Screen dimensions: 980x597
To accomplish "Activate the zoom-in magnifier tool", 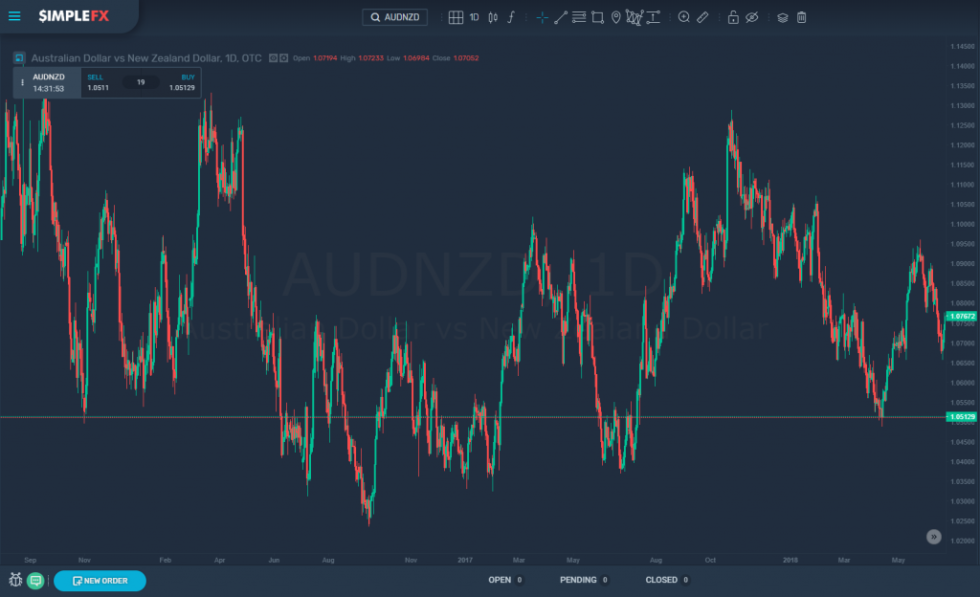I will pyautogui.click(x=683, y=17).
